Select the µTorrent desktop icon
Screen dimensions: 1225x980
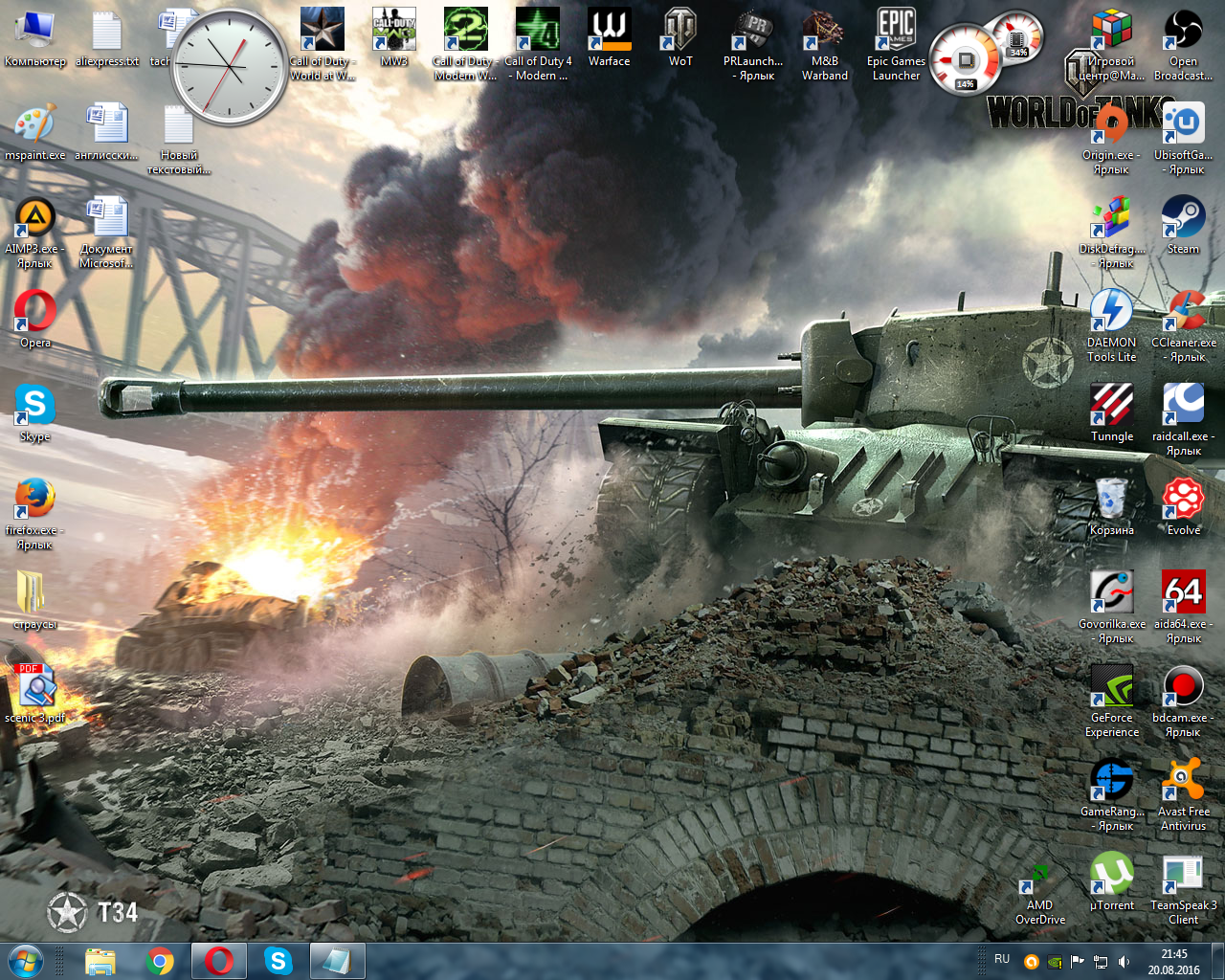pos(1112,882)
